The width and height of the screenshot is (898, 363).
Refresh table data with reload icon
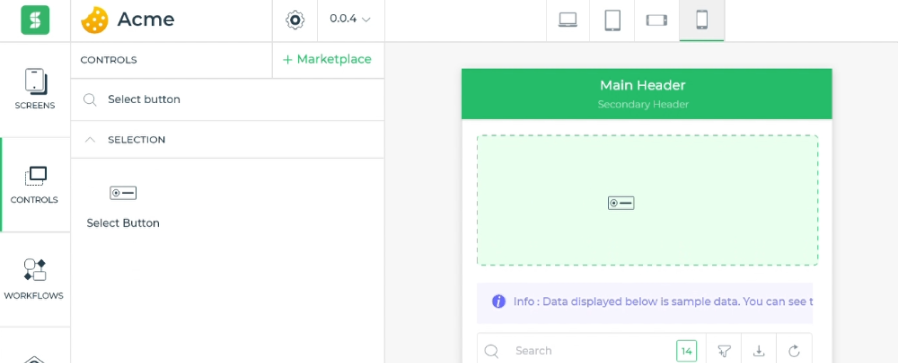click(794, 350)
